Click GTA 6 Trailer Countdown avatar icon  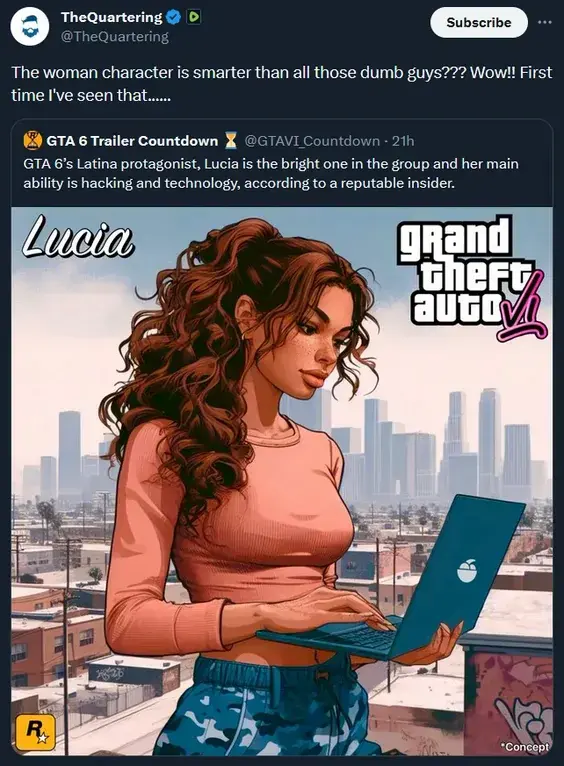point(33,141)
